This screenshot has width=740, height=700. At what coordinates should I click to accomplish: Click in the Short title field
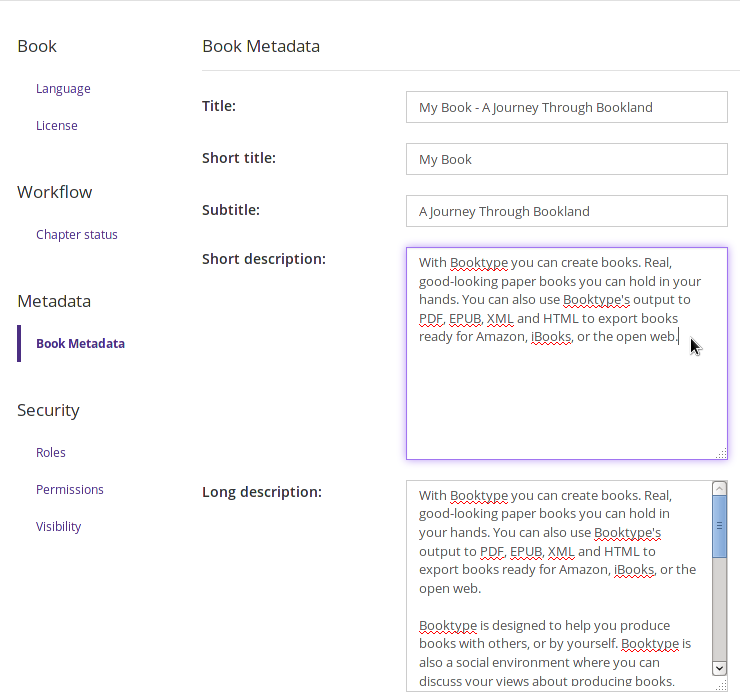point(567,159)
